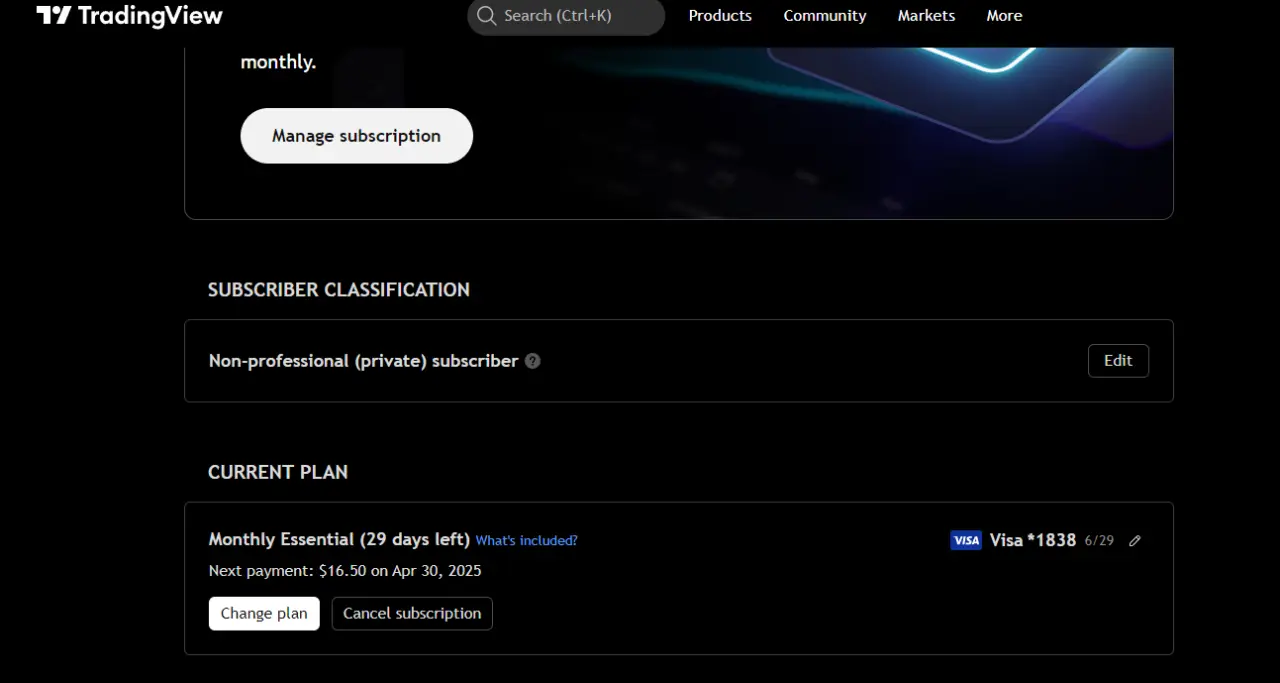Open the More menu
The height and width of the screenshot is (683, 1280).
click(x=1004, y=16)
